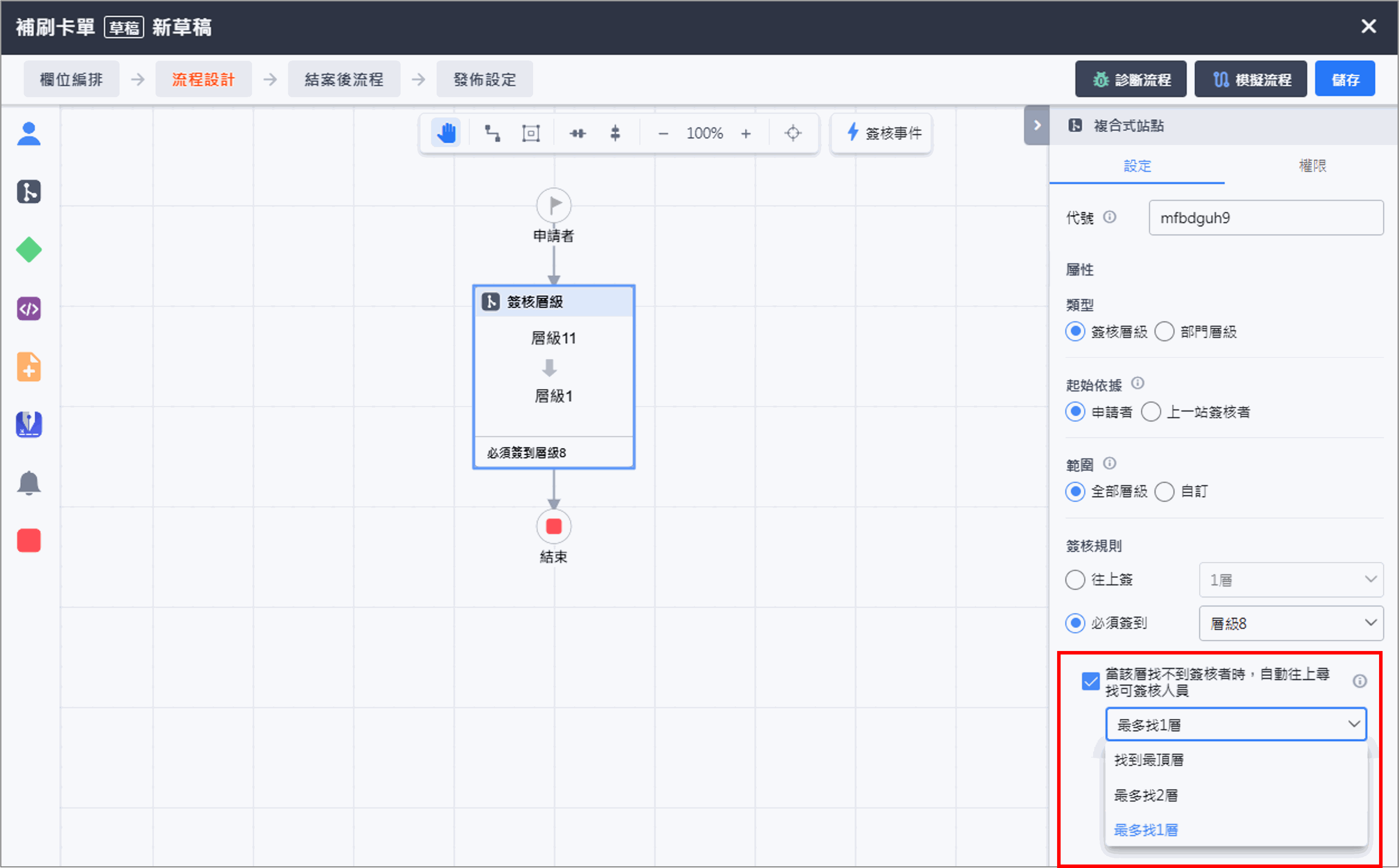Click the connector line tool icon
Screen dimensions: 1399x868
[492, 133]
